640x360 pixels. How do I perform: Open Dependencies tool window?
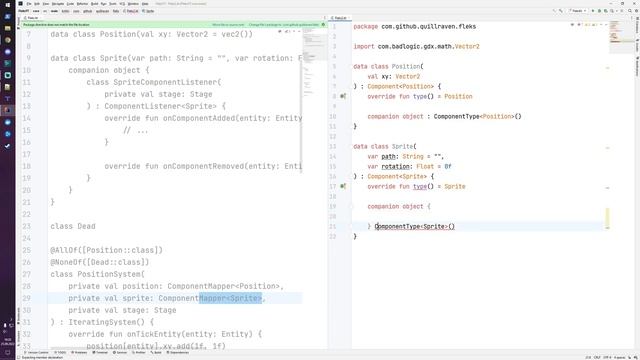[x=178, y=352]
